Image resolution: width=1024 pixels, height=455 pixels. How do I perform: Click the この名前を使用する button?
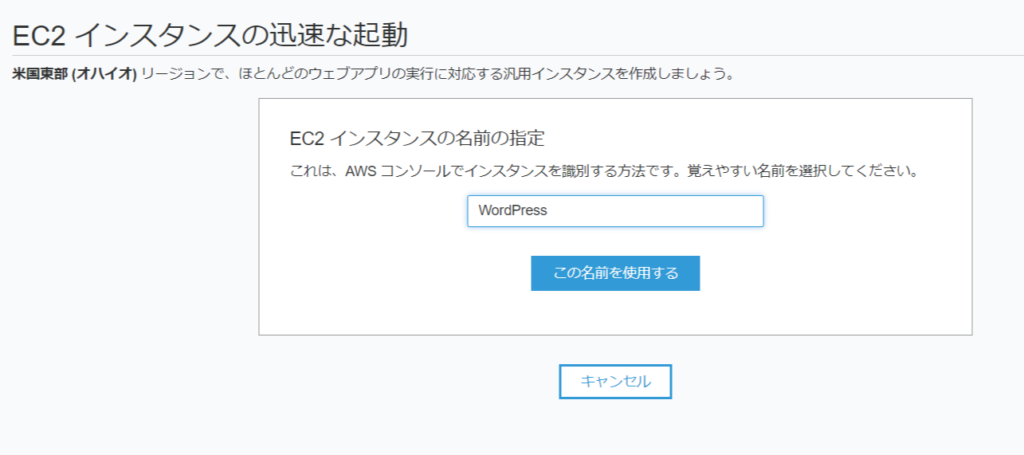615,273
